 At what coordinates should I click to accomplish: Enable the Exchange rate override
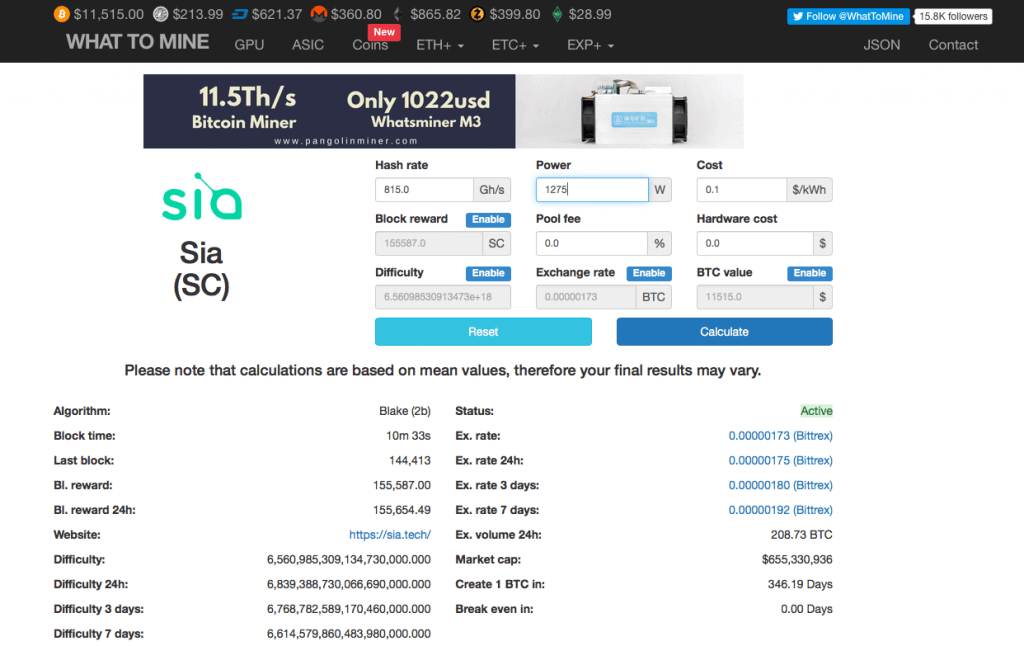[x=649, y=273]
